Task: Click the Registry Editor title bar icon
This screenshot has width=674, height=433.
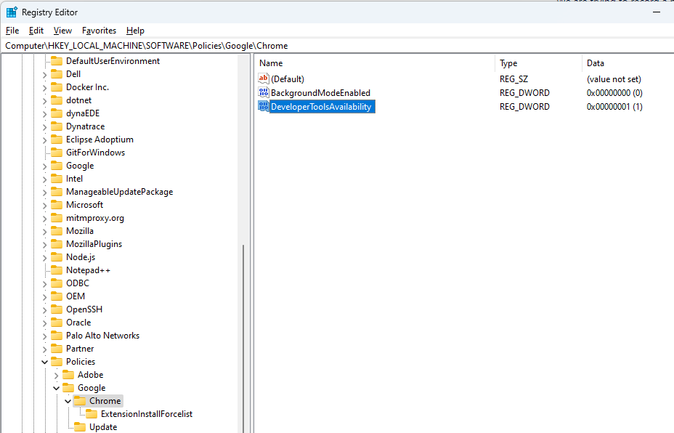Action: [x=11, y=13]
